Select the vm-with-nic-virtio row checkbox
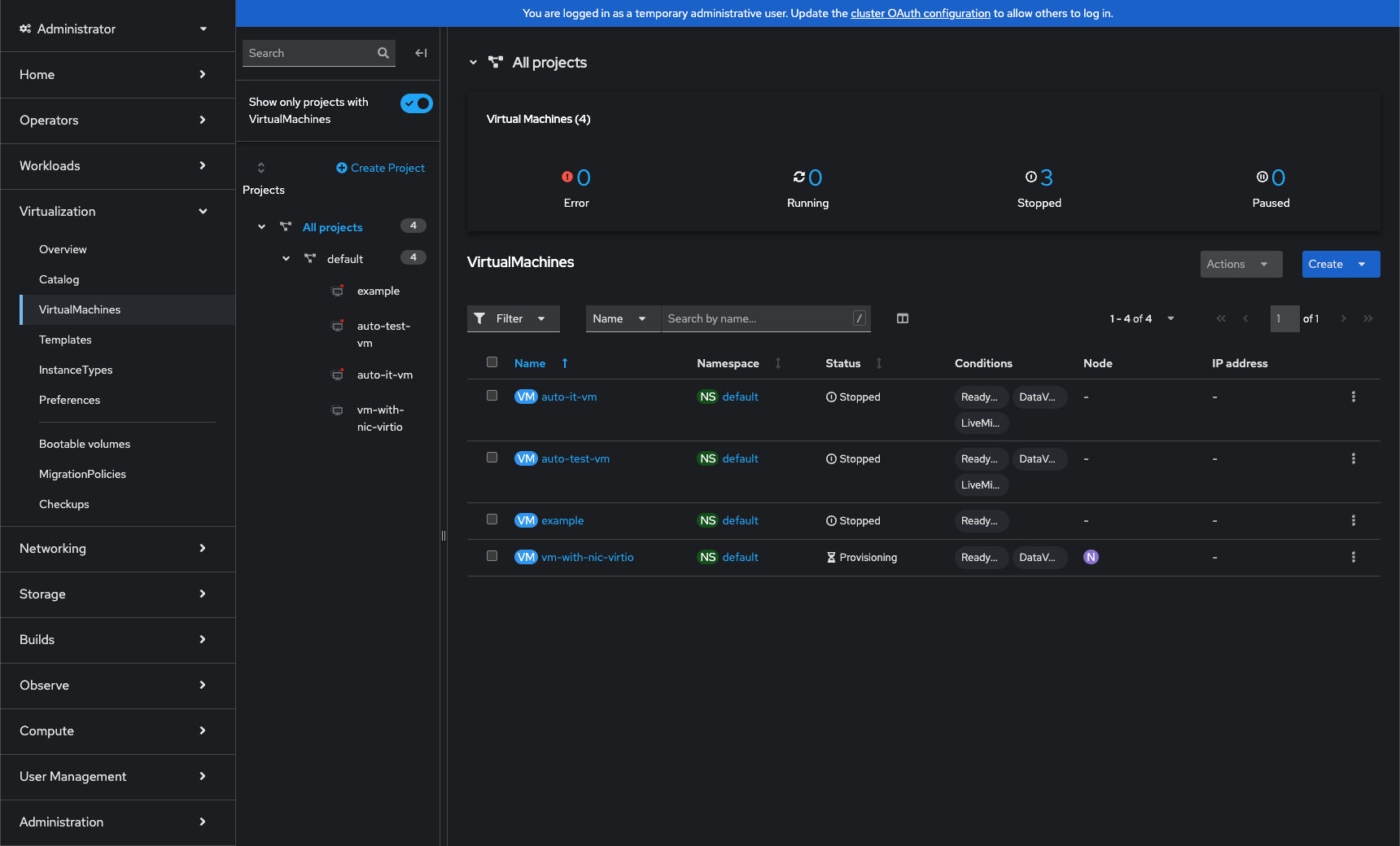Screen dimensions: 1400x846 pyautogui.click(x=492, y=556)
